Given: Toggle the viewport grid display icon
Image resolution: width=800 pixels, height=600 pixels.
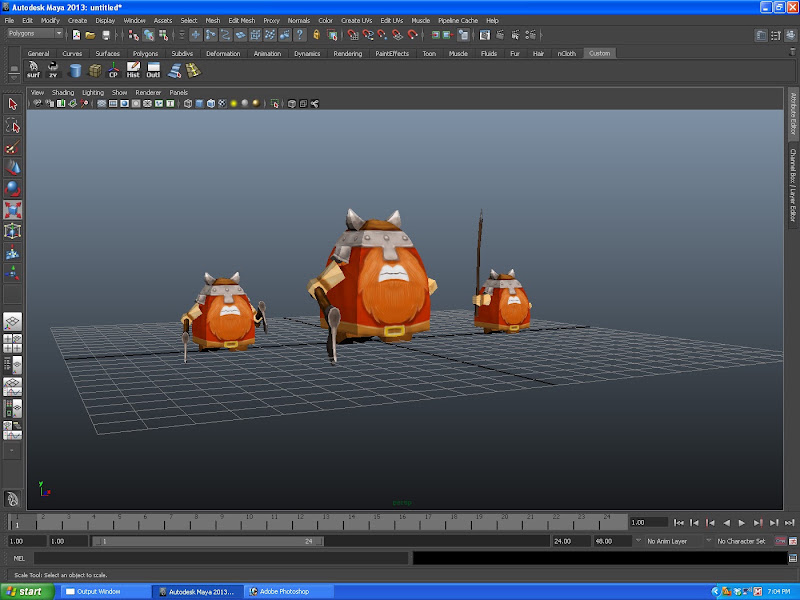Looking at the screenshot, I should click(x=102, y=104).
